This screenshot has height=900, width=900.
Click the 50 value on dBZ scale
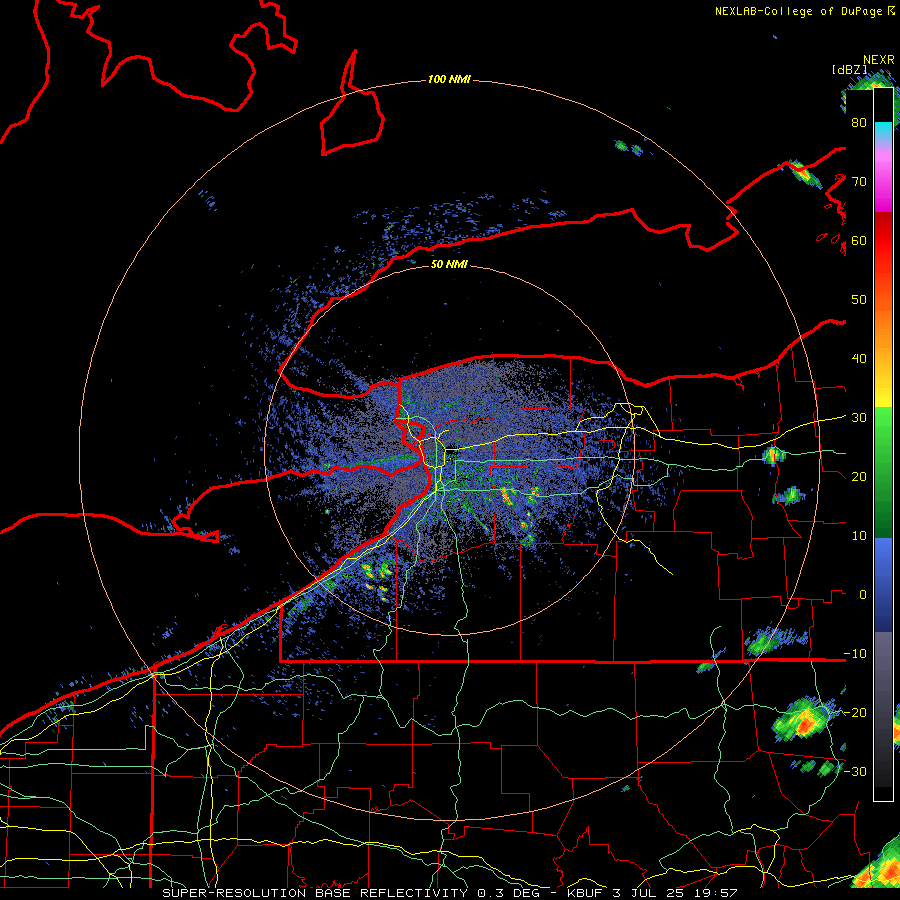coord(859,300)
